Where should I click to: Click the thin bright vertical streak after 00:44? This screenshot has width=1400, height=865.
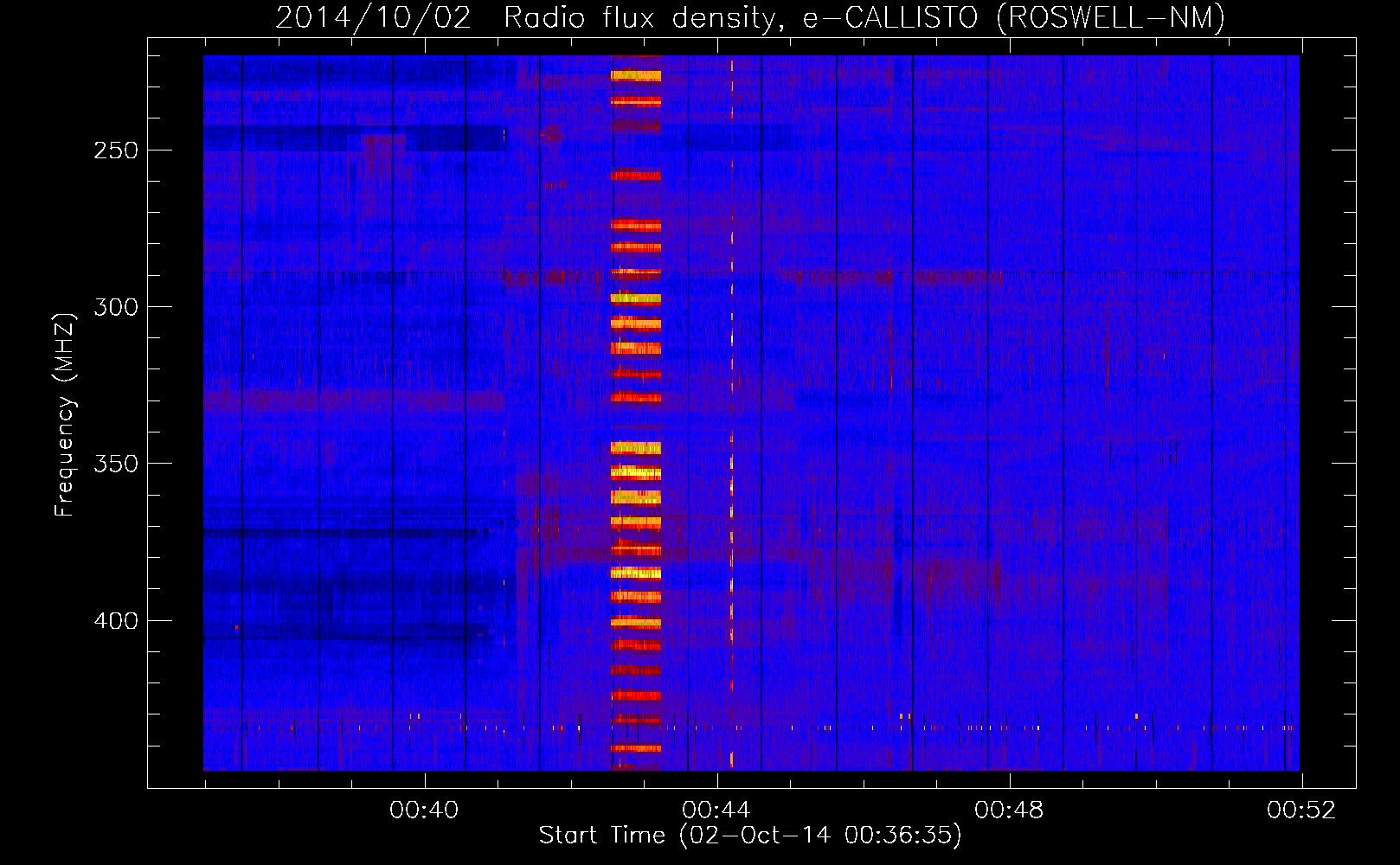pyautogui.click(x=732, y=413)
